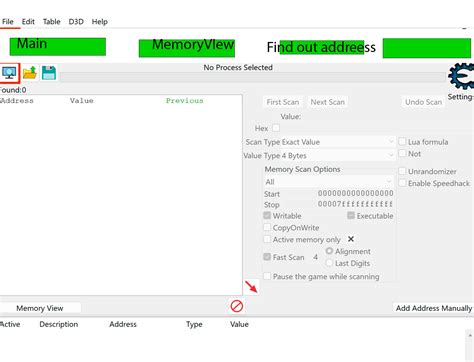The width and height of the screenshot is (474, 362).
Task: Open a cheat table with the folder icon
Action: [30, 73]
